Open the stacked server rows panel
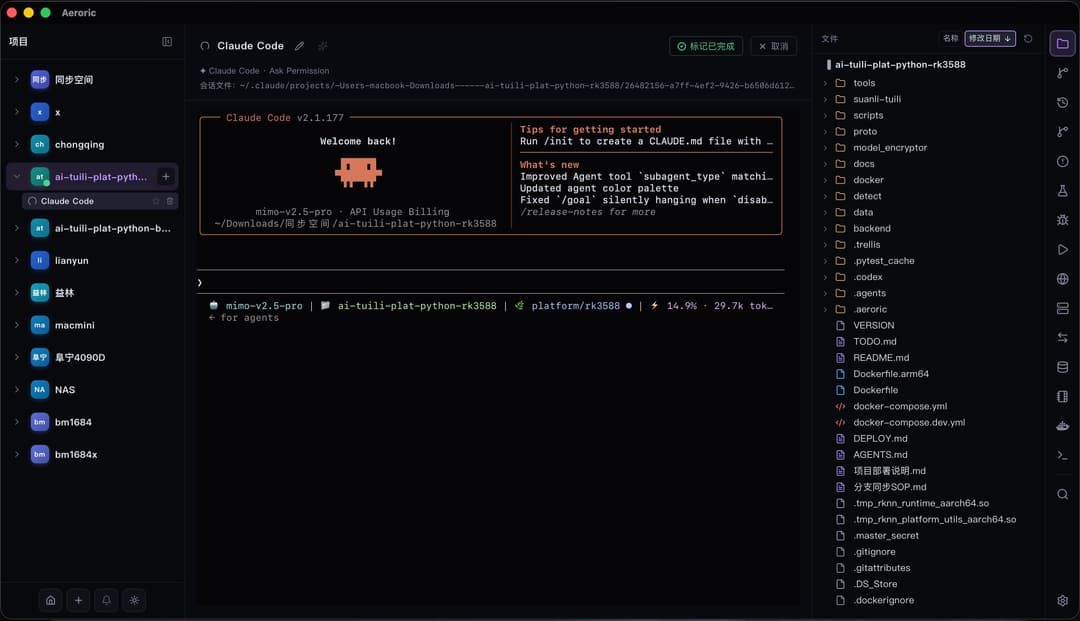 click(x=1062, y=308)
